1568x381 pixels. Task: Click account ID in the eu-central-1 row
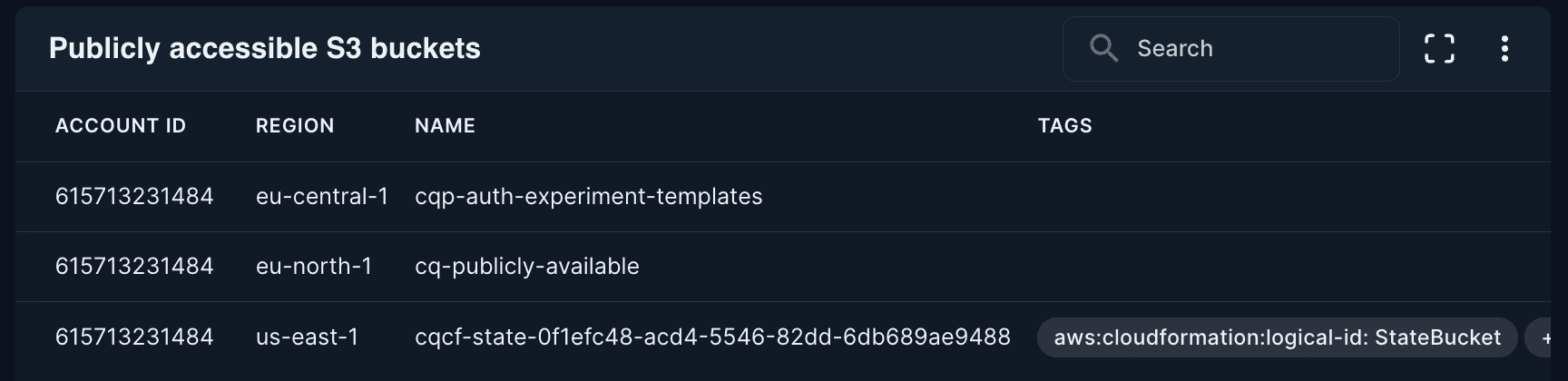point(134,197)
